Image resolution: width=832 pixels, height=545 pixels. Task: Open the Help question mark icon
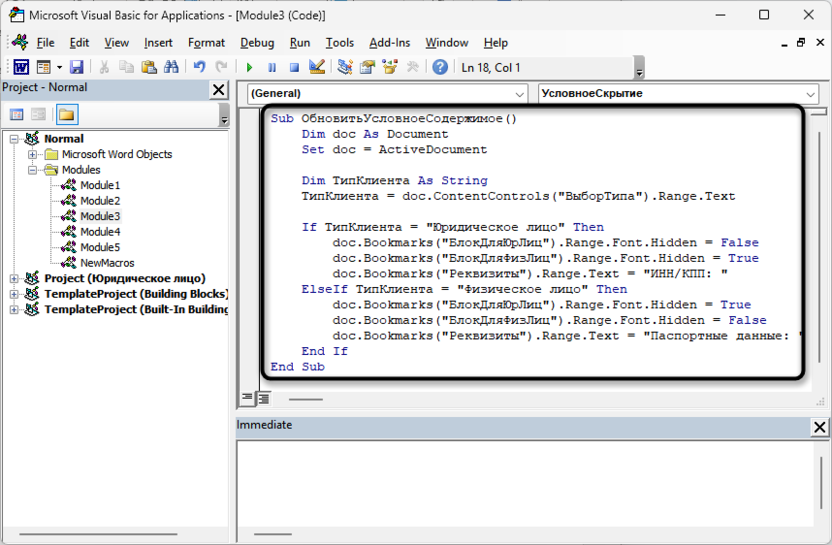439,67
